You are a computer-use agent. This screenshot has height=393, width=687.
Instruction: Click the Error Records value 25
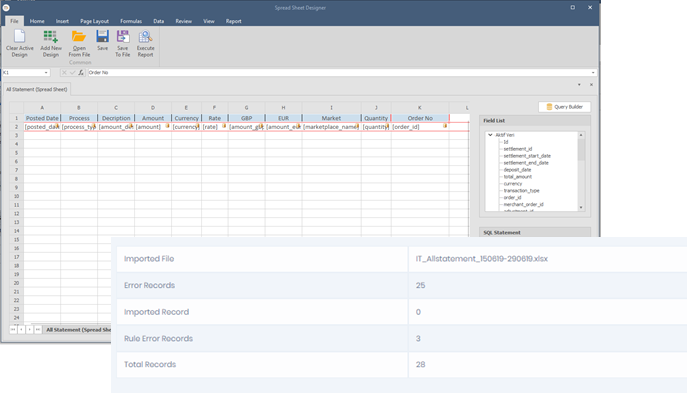coord(420,285)
